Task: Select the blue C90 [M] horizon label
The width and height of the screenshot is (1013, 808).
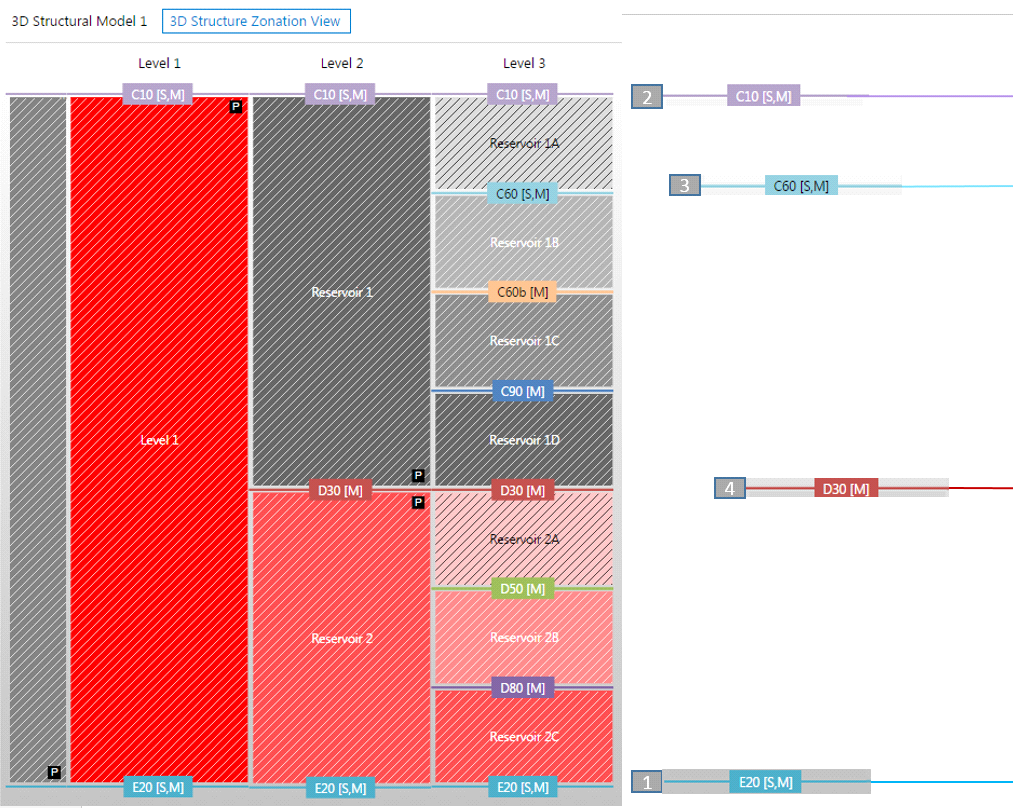Action: click(523, 391)
